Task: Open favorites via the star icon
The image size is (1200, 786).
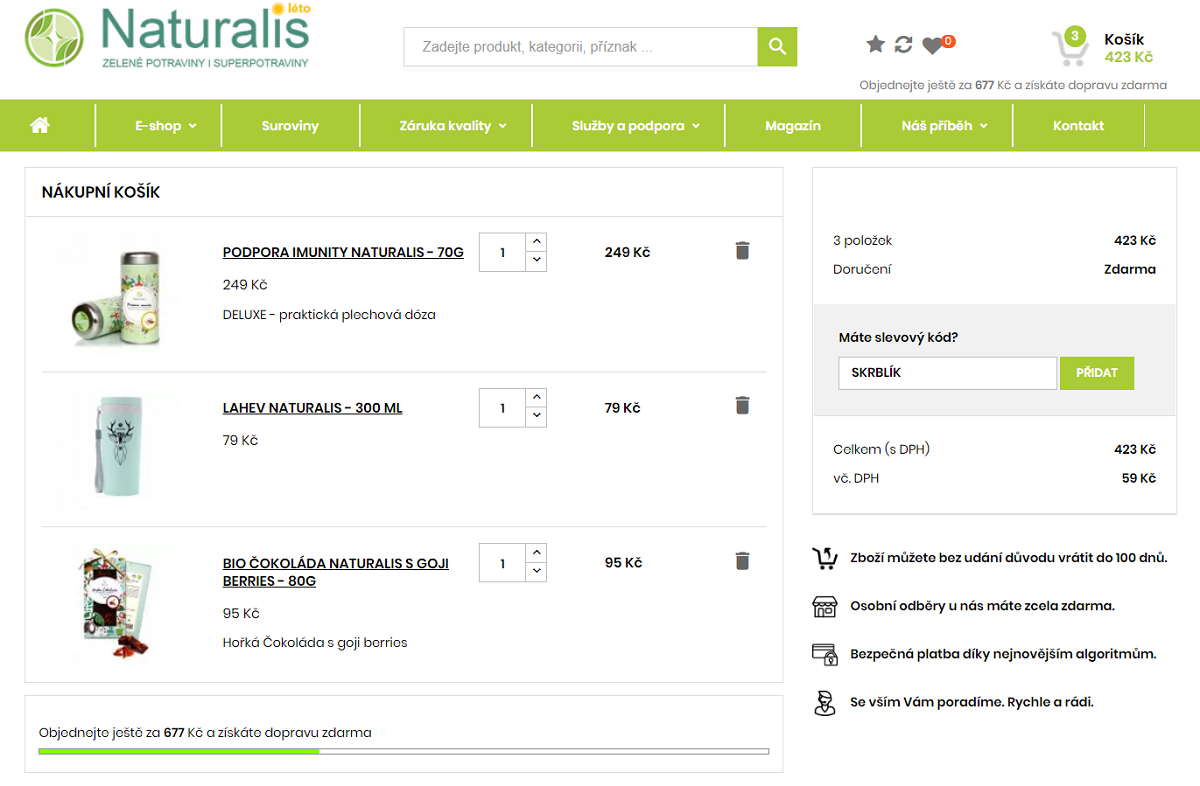Action: pos(876,44)
